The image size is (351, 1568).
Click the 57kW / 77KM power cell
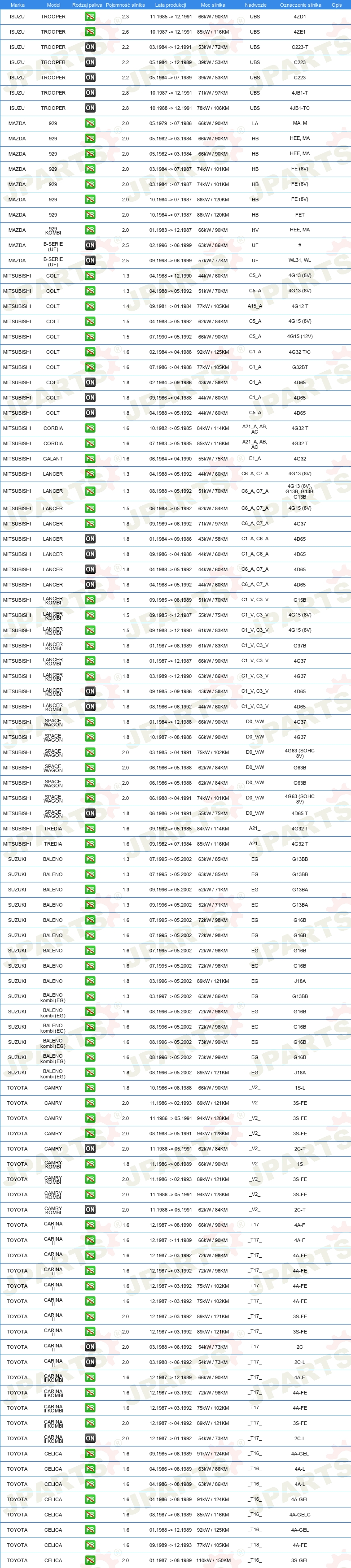(x=213, y=261)
